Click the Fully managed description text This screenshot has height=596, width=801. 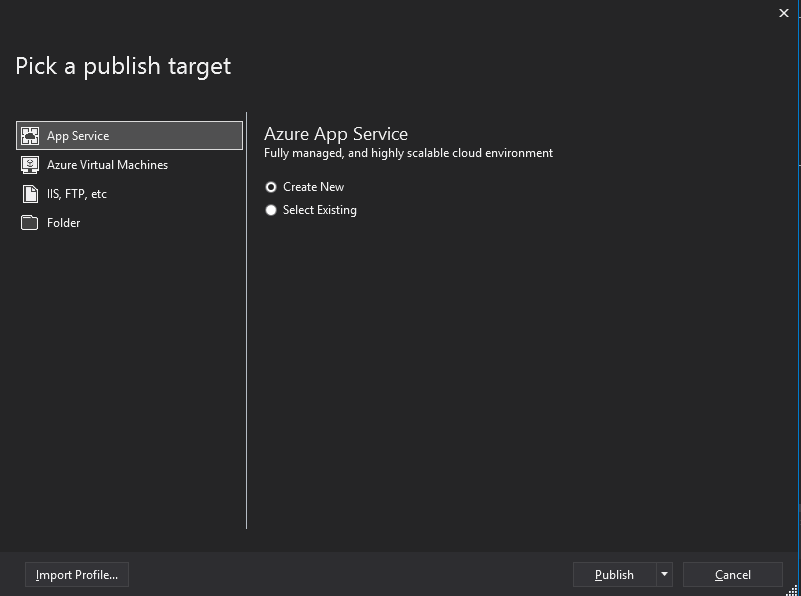pos(408,153)
